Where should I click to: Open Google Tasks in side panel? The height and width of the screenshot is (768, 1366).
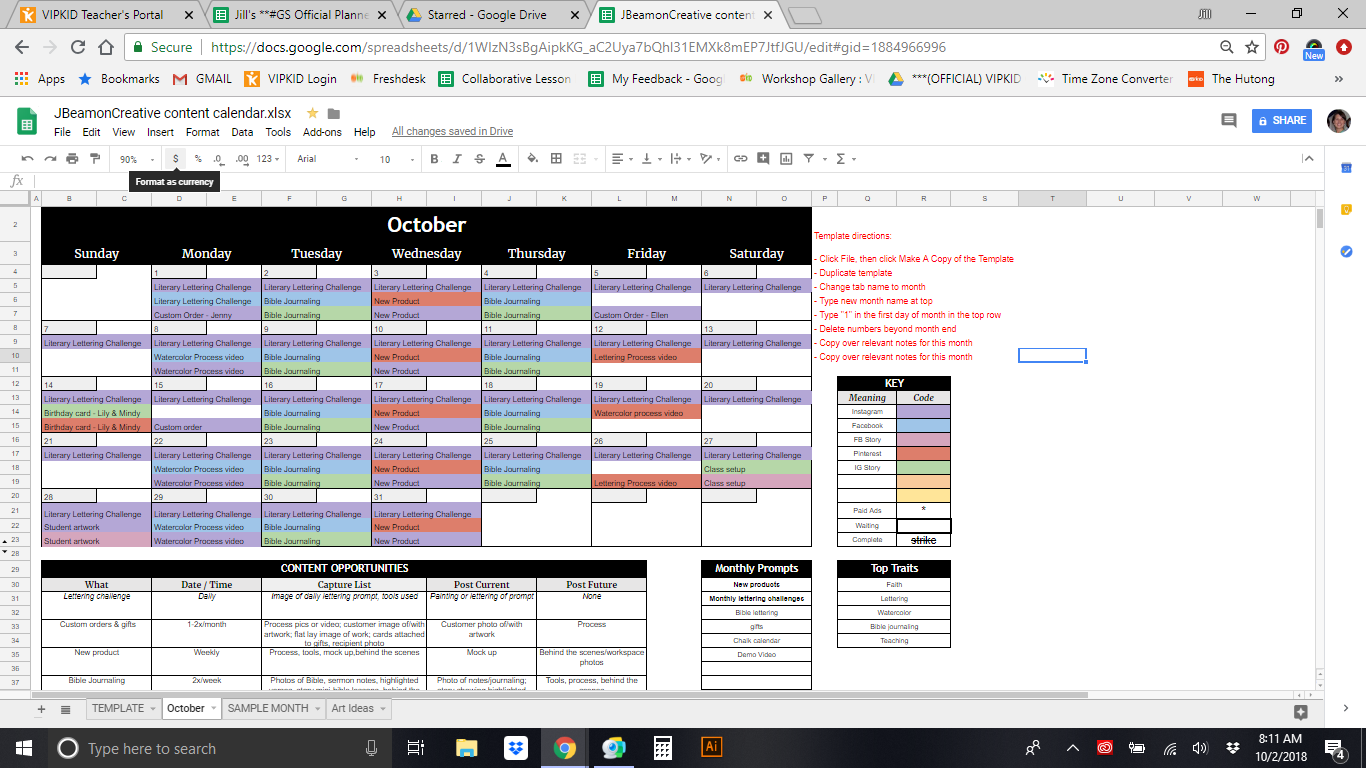click(1346, 251)
